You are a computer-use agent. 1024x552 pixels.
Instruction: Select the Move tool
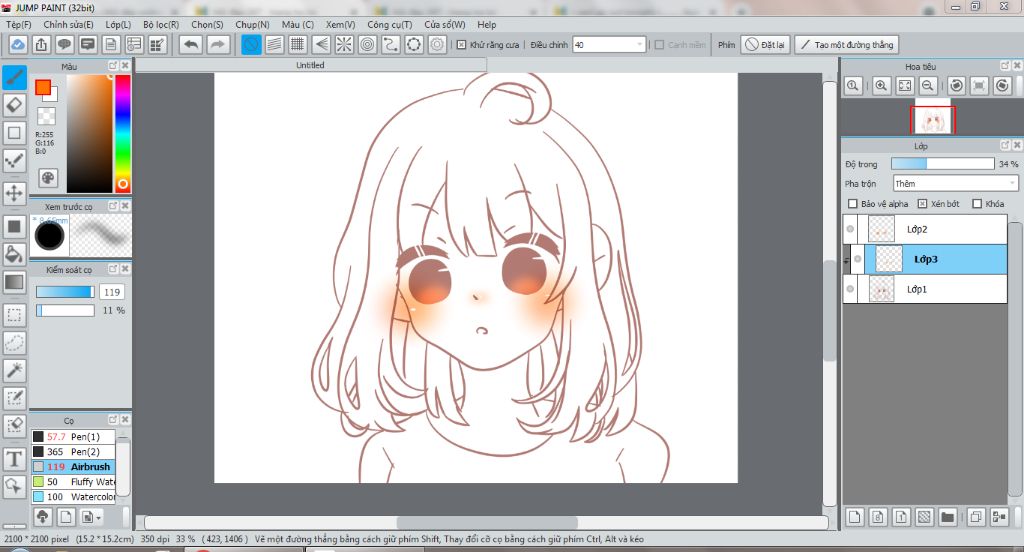(14, 193)
